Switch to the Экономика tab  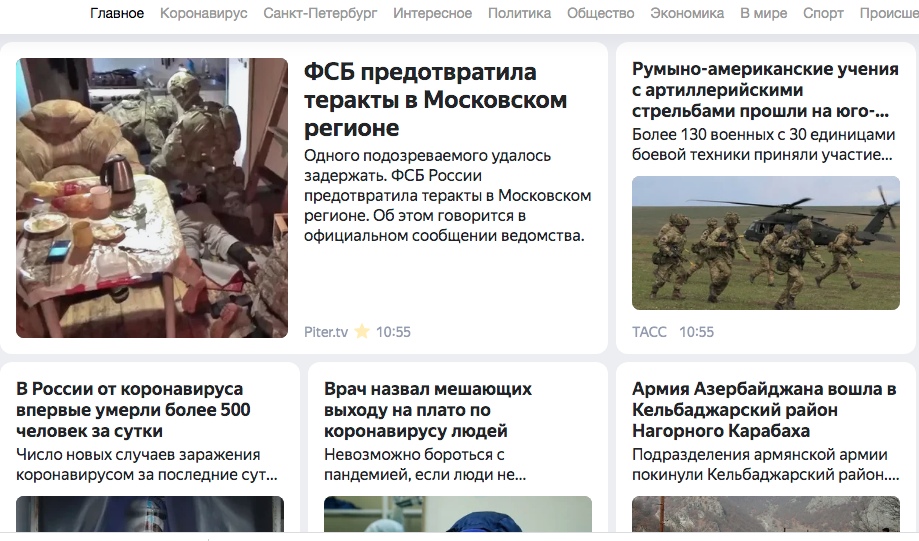click(687, 13)
